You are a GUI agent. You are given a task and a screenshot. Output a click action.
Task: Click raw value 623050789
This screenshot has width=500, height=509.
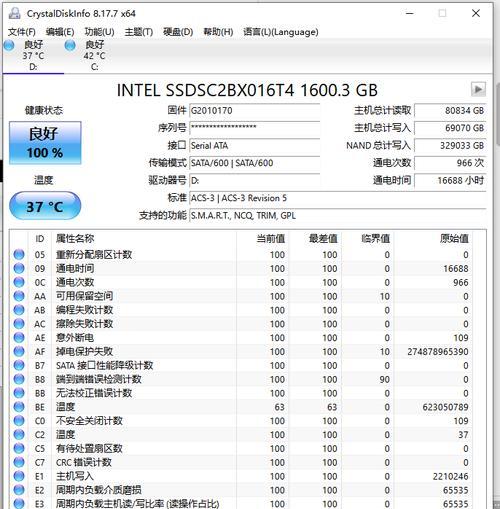[x=445, y=407]
